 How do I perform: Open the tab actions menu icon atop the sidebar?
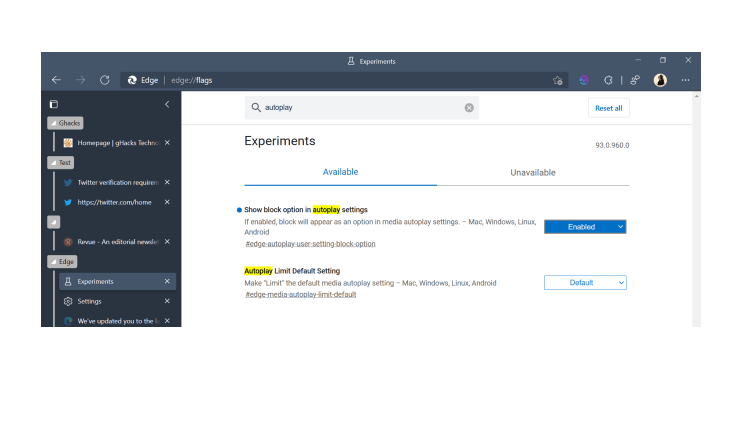(x=54, y=104)
